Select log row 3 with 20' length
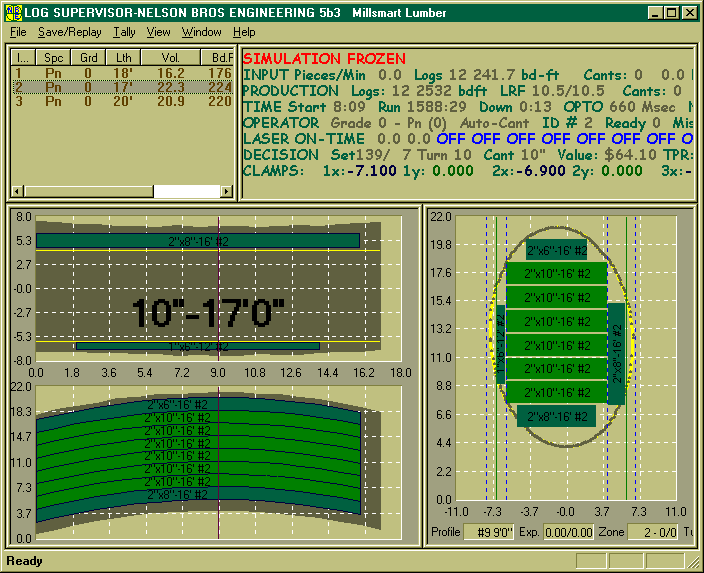The height and width of the screenshot is (573, 704). click(120, 101)
